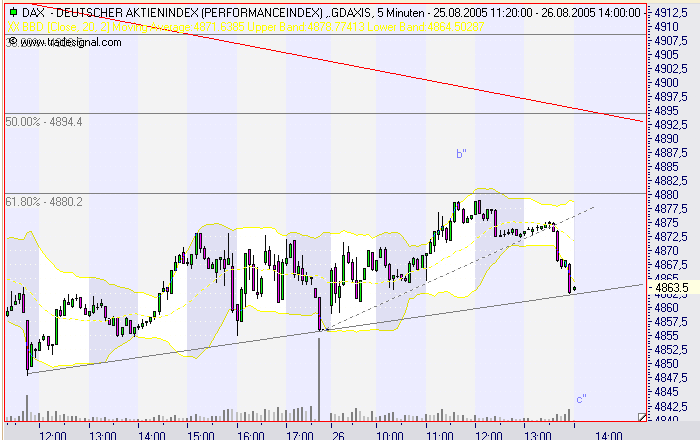Select the red descending trendline
This screenshot has height=440, width=700.
339,64
